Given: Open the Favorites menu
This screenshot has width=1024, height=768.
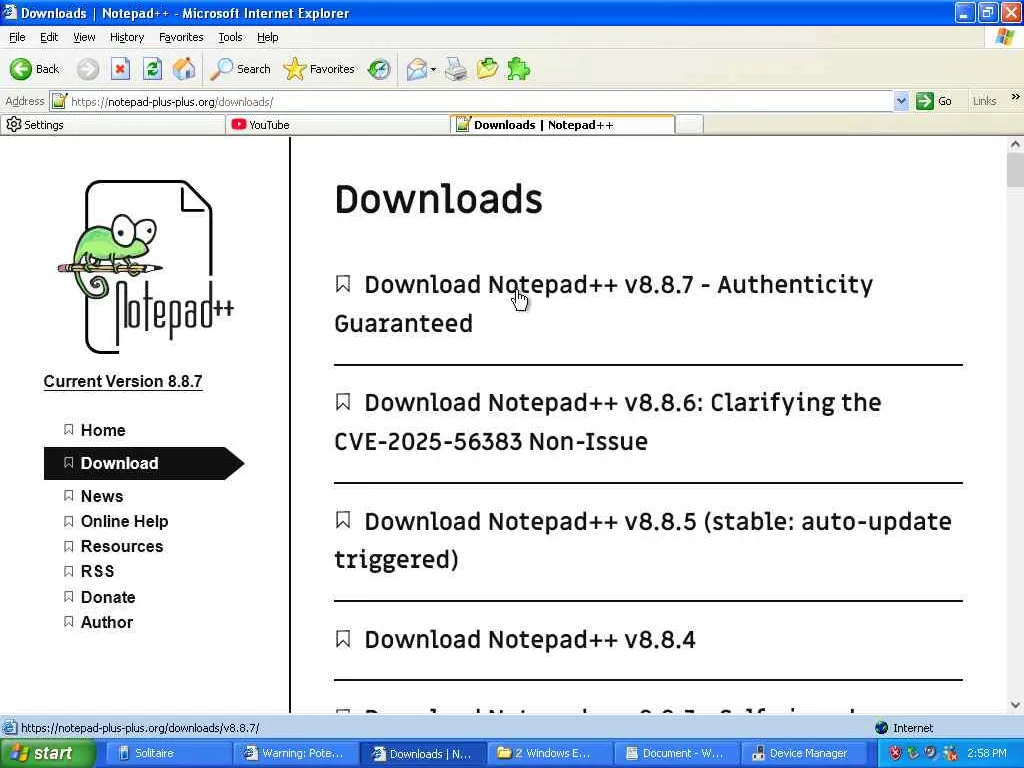Looking at the screenshot, I should point(181,37).
